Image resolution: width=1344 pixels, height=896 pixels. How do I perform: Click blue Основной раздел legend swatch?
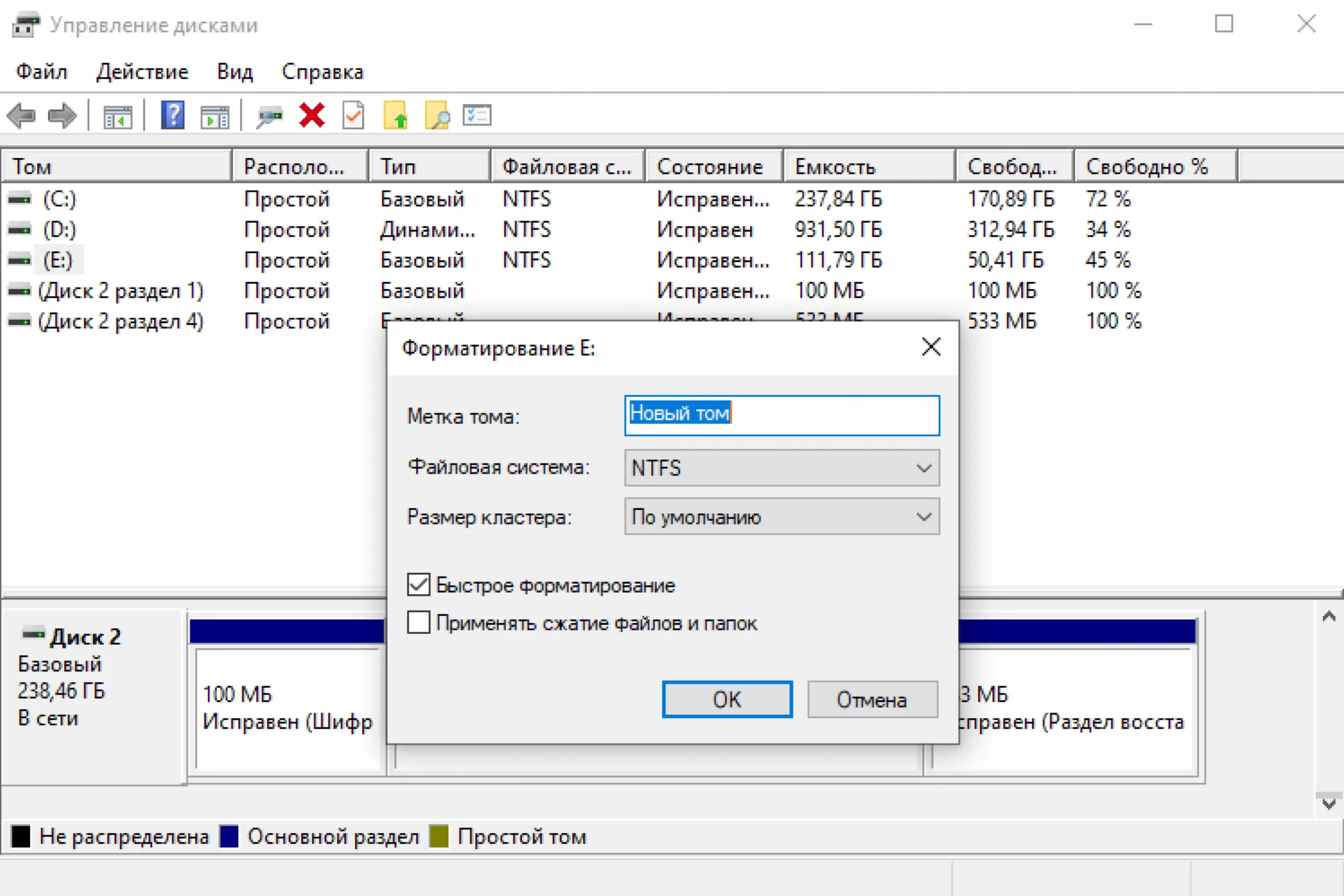coord(229,837)
